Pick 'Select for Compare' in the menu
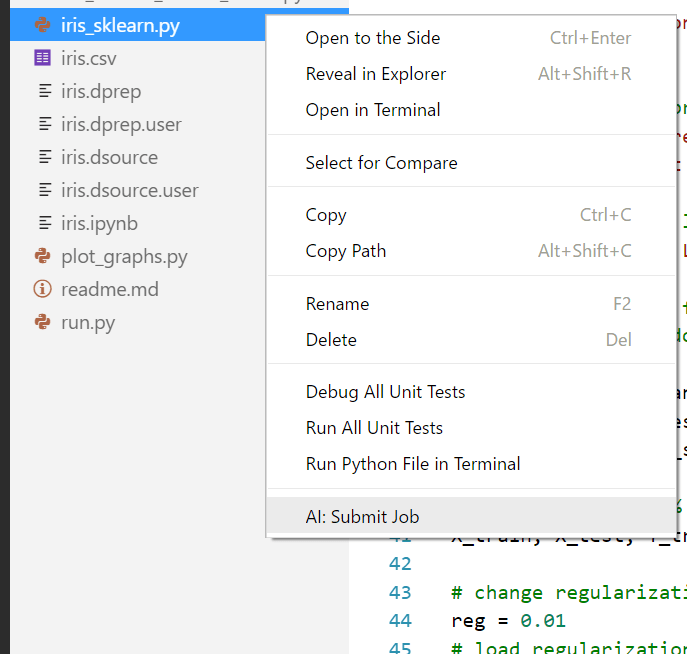Screen dimensions: 687x654 click(x=381, y=163)
